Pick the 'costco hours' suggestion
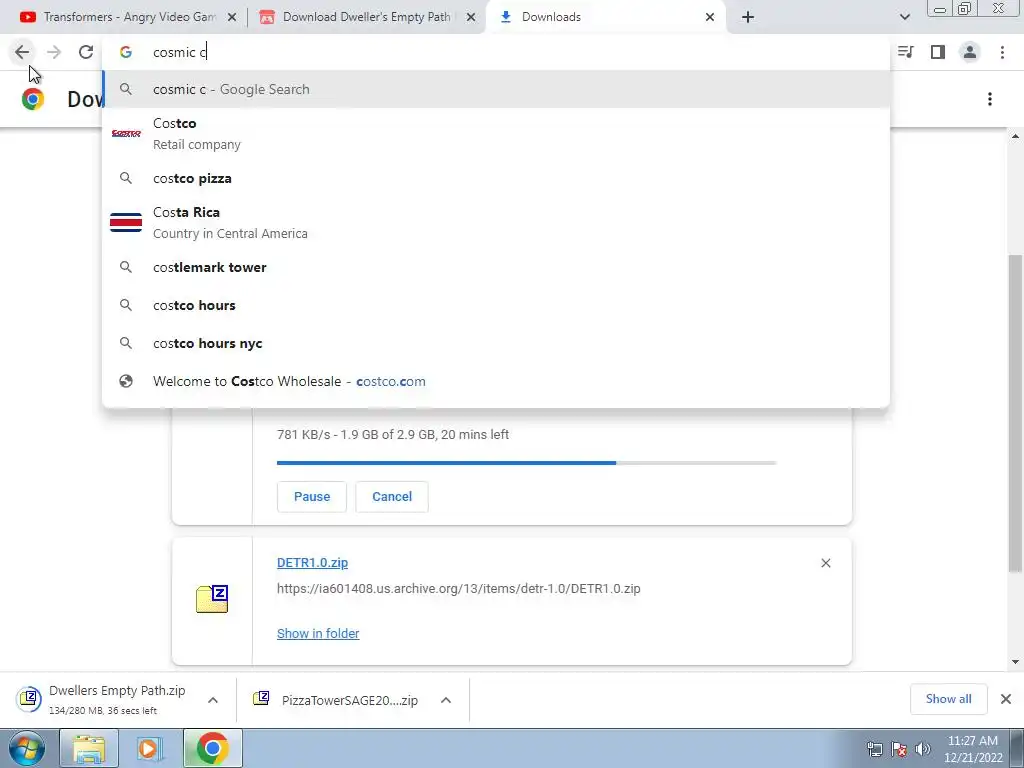This screenshot has height=768, width=1024. (x=496, y=305)
